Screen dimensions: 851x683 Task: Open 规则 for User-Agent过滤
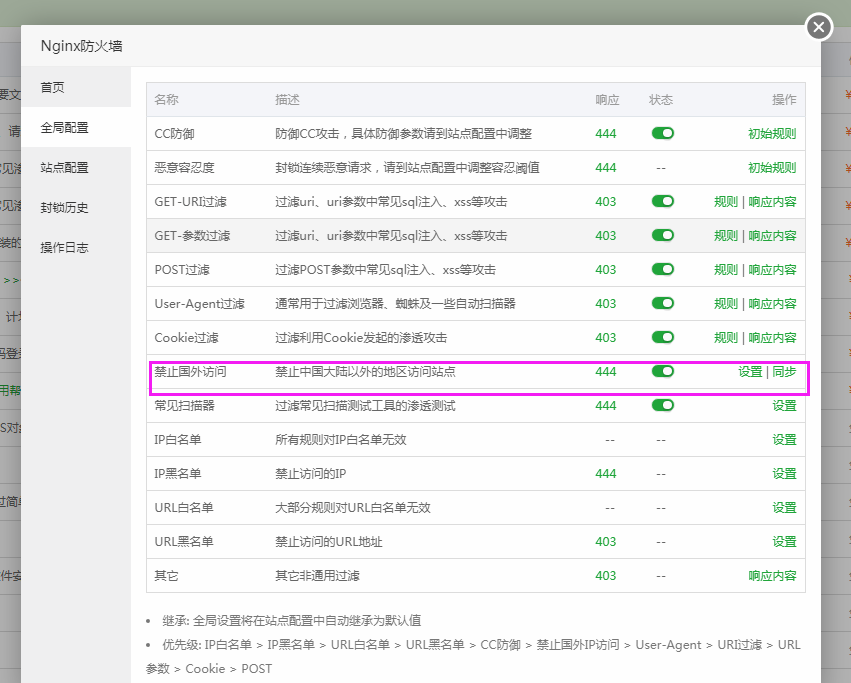726,303
